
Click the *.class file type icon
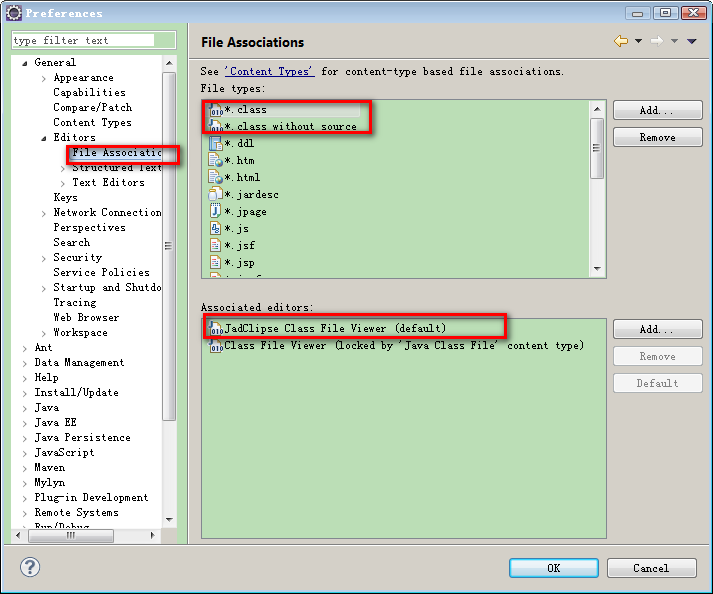(x=216, y=110)
